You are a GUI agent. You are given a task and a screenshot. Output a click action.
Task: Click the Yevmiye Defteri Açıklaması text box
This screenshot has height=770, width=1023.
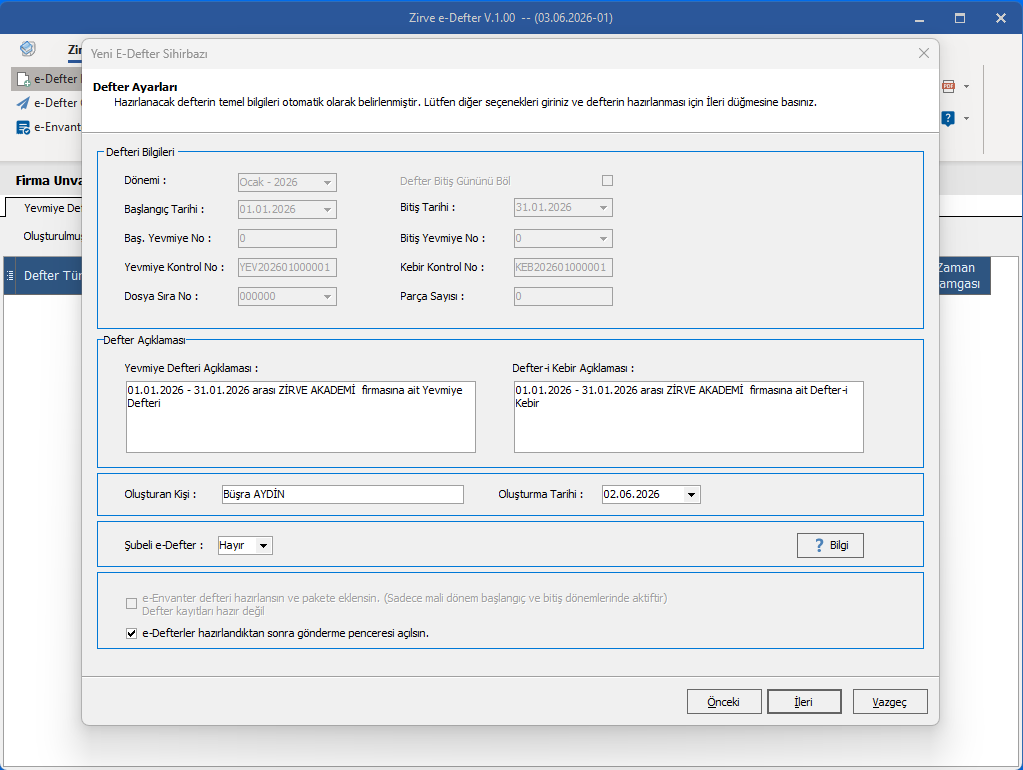tap(301, 417)
